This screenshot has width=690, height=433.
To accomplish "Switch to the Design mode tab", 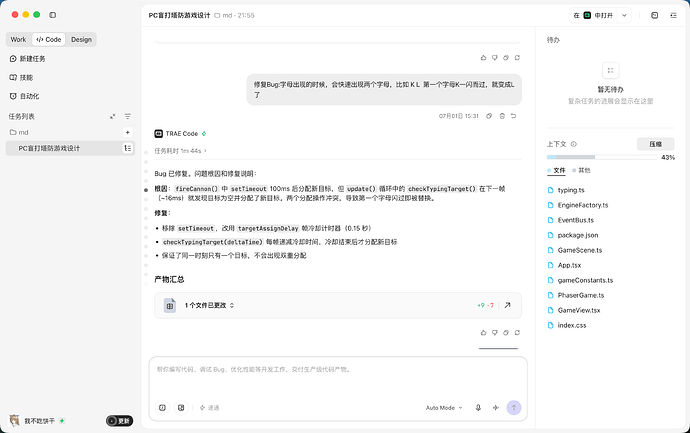I will pyautogui.click(x=81, y=40).
